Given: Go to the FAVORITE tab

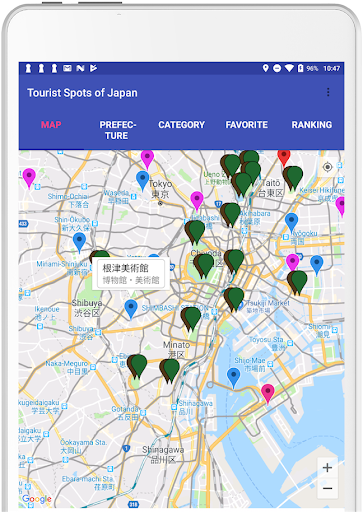Looking at the screenshot, I should coord(247,125).
